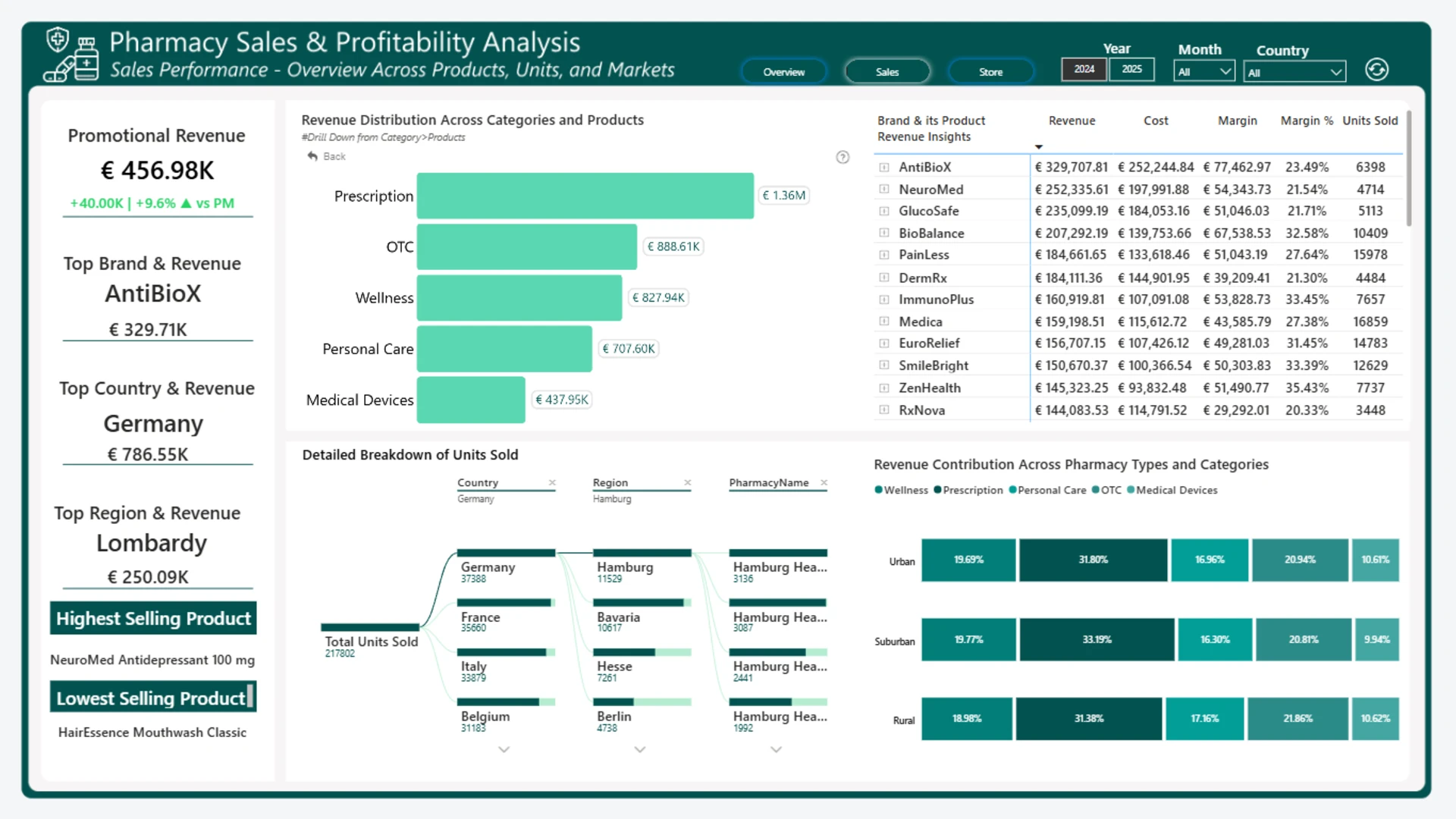Select the 2025 year slicer
1456x819 pixels.
click(1131, 69)
